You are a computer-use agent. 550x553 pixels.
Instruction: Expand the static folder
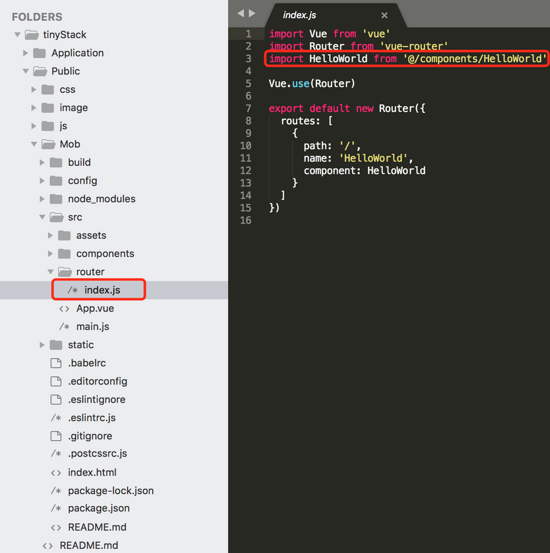tap(42, 345)
